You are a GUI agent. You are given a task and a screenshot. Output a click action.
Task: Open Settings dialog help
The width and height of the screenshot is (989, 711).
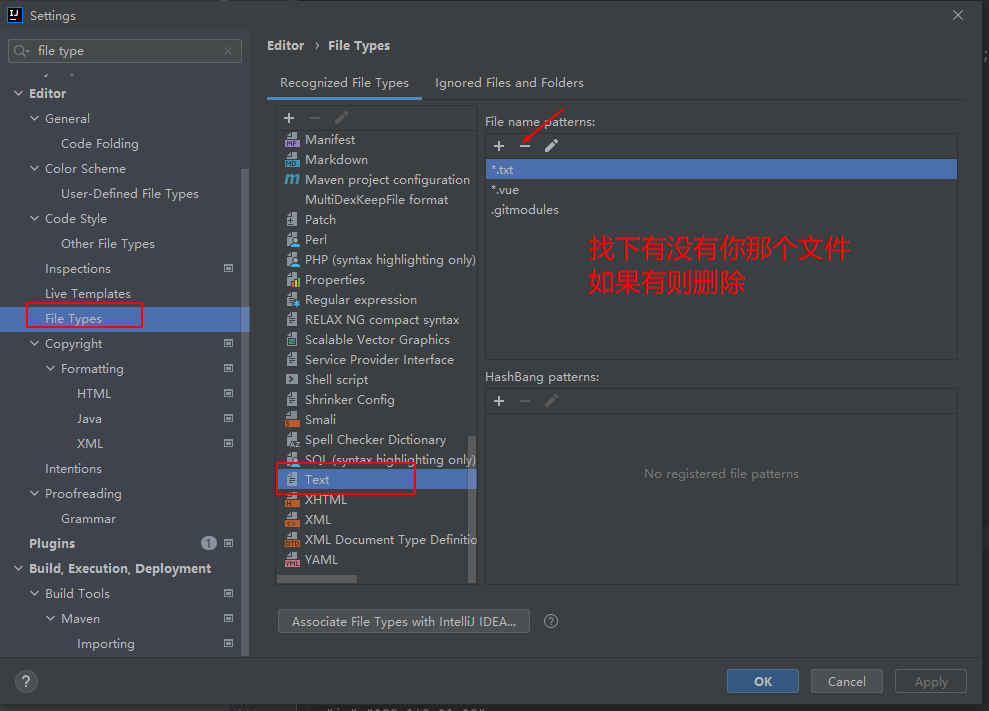tap(26, 681)
